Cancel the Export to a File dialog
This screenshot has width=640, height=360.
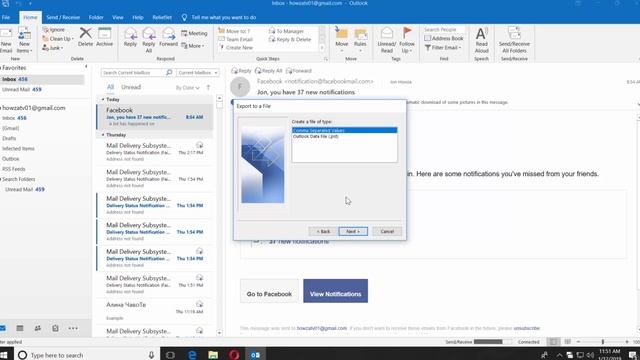coord(387,231)
